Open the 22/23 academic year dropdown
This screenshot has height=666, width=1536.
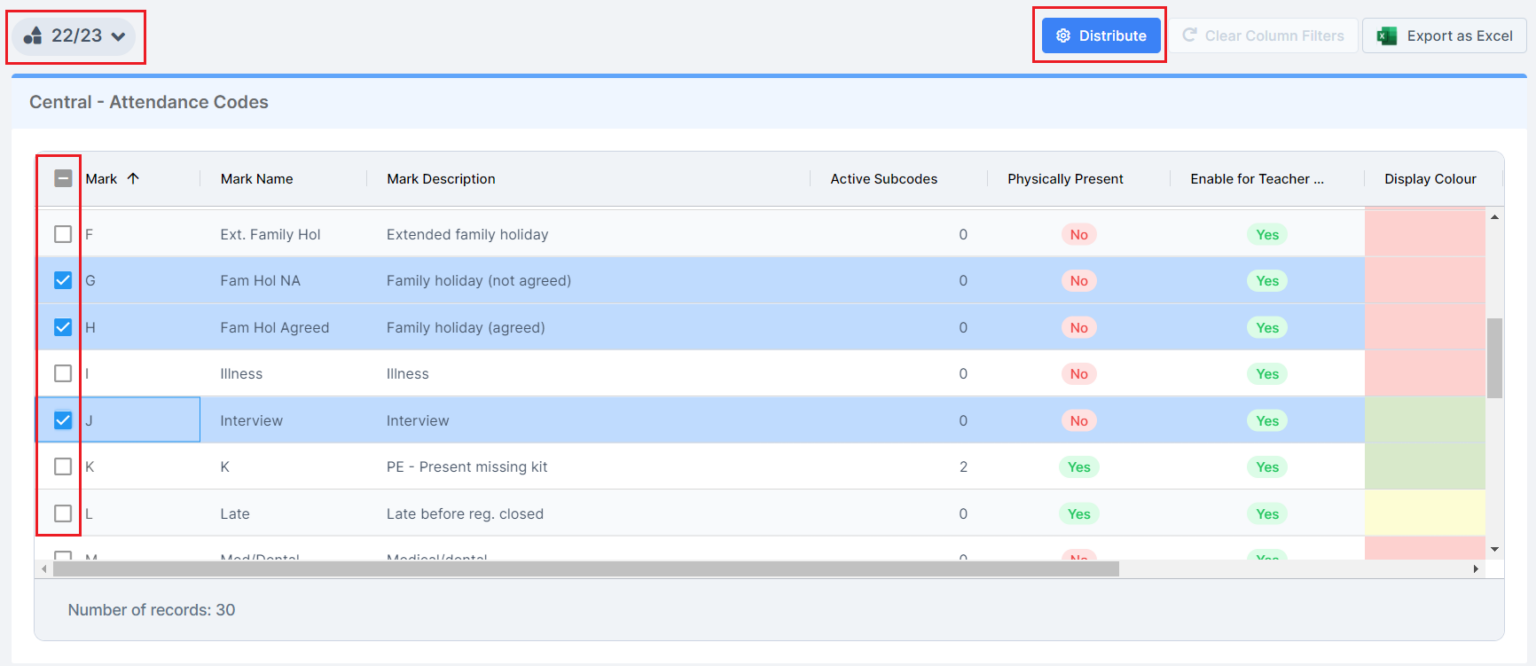pyautogui.click(x=75, y=34)
